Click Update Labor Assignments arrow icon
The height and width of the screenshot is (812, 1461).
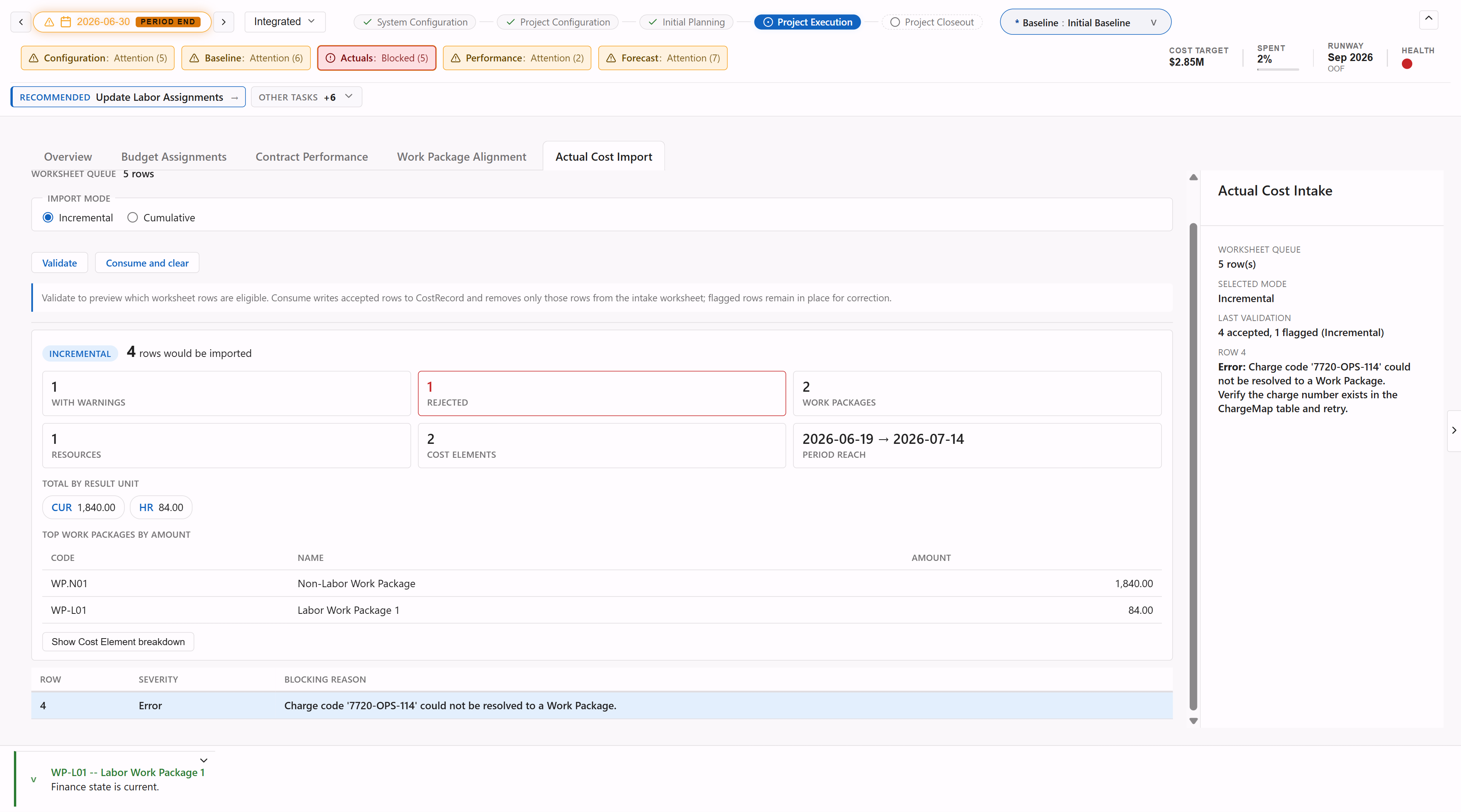(234, 97)
